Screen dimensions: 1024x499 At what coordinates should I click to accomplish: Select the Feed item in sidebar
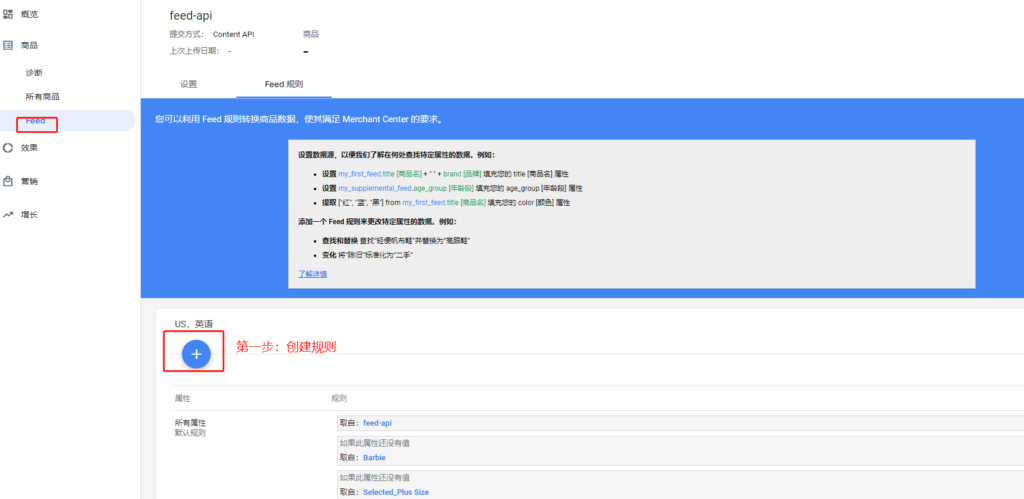pyautogui.click(x=36, y=121)
